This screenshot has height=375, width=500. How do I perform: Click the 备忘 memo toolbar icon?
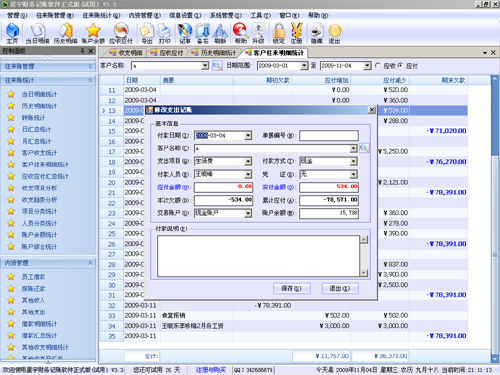click(x=203, y=33)
